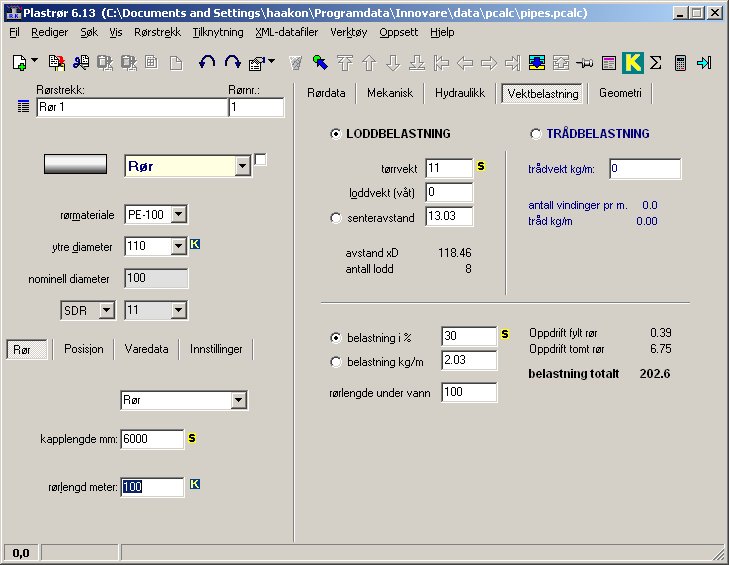729x565 pixels.
Task: Click the gray pipe color swatch
Action: coord(75,165)
